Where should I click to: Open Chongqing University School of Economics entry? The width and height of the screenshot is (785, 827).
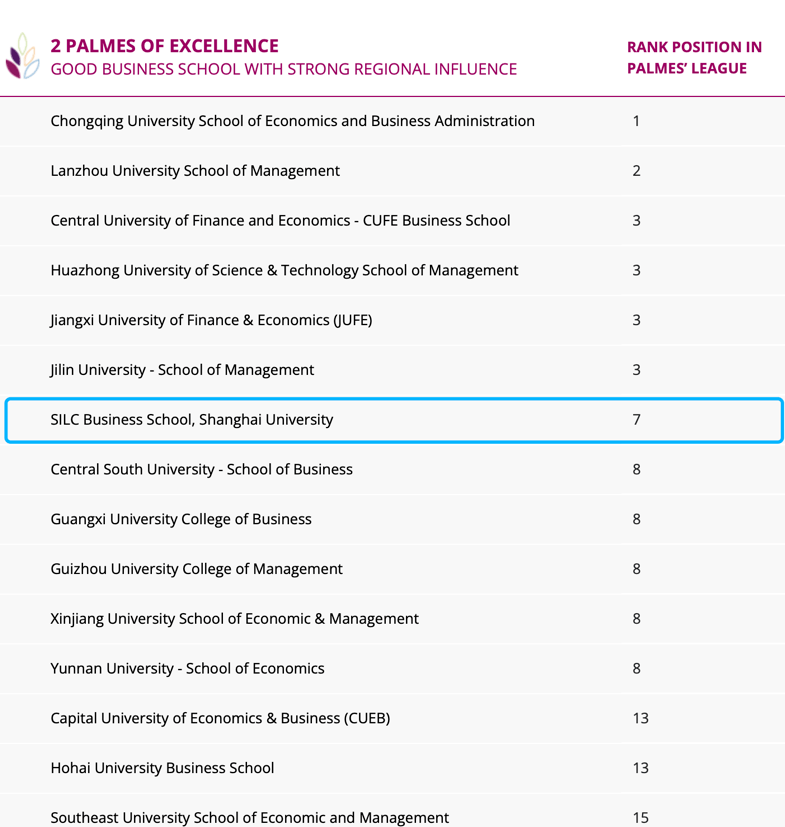point(292,121)
